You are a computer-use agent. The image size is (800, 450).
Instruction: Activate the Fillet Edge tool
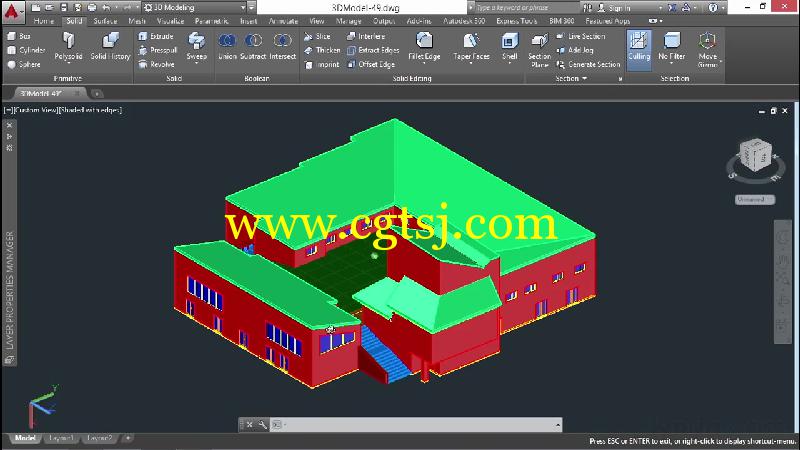tap(424, 46)
